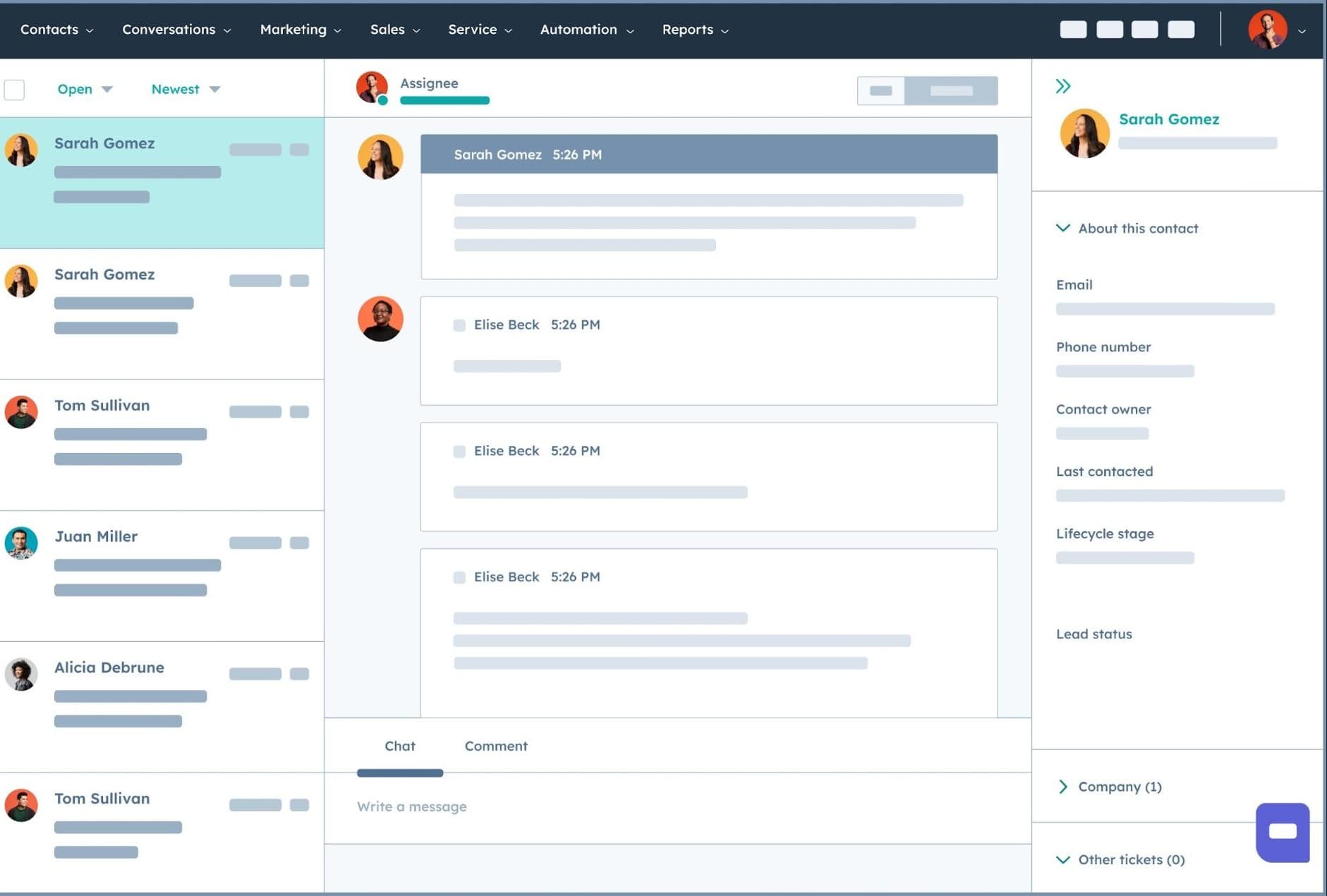Click the Email field value in contact panel
Viewport: 1327px width, 896px height.
1165,309
